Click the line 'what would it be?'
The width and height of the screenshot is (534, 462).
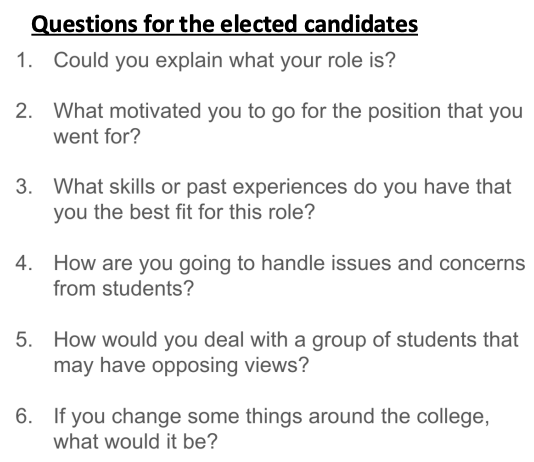pyautogui.click(x=135, y=442)
